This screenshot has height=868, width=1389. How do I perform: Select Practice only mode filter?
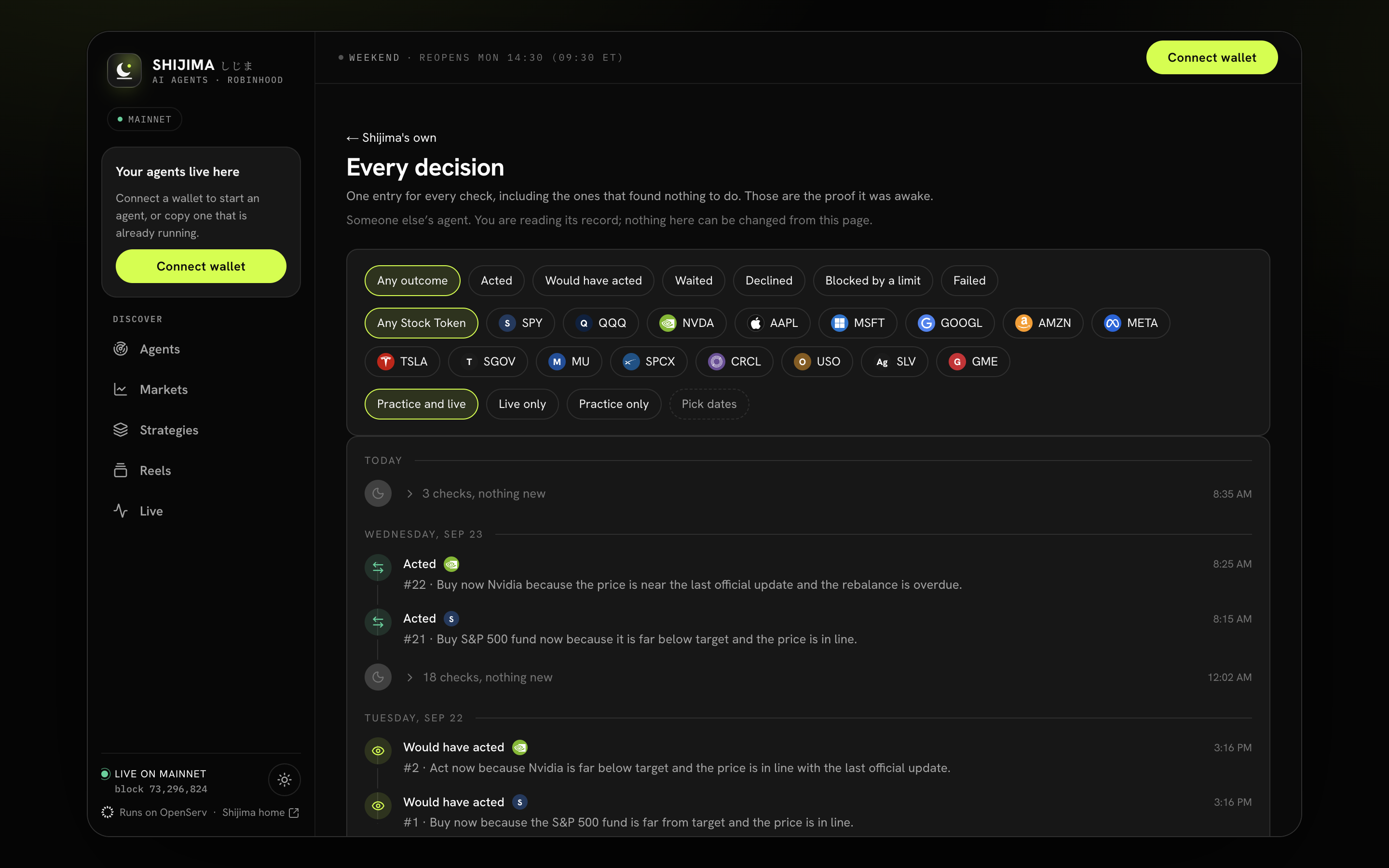pyautogui.click(x=613, y=404)
